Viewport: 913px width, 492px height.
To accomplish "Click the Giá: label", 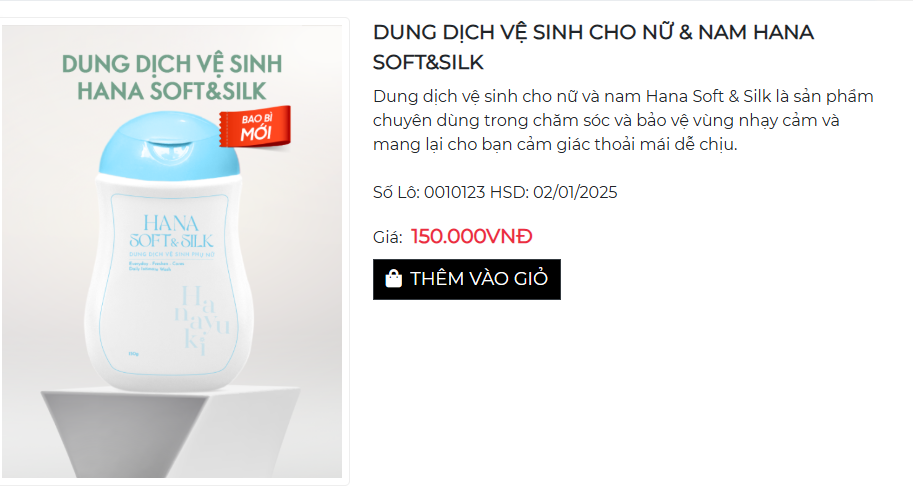I will tap(387, 237).
